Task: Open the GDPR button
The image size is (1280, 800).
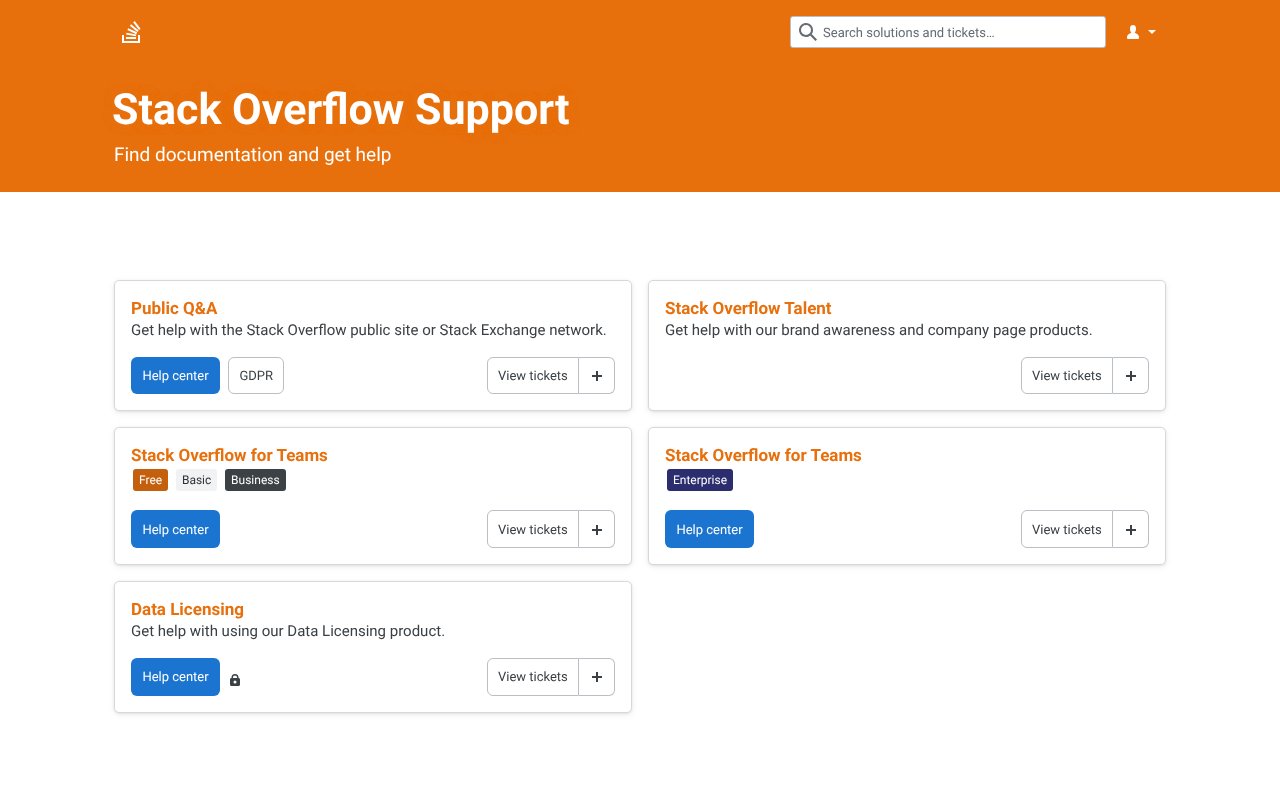Action: click(x=256, y=376)
